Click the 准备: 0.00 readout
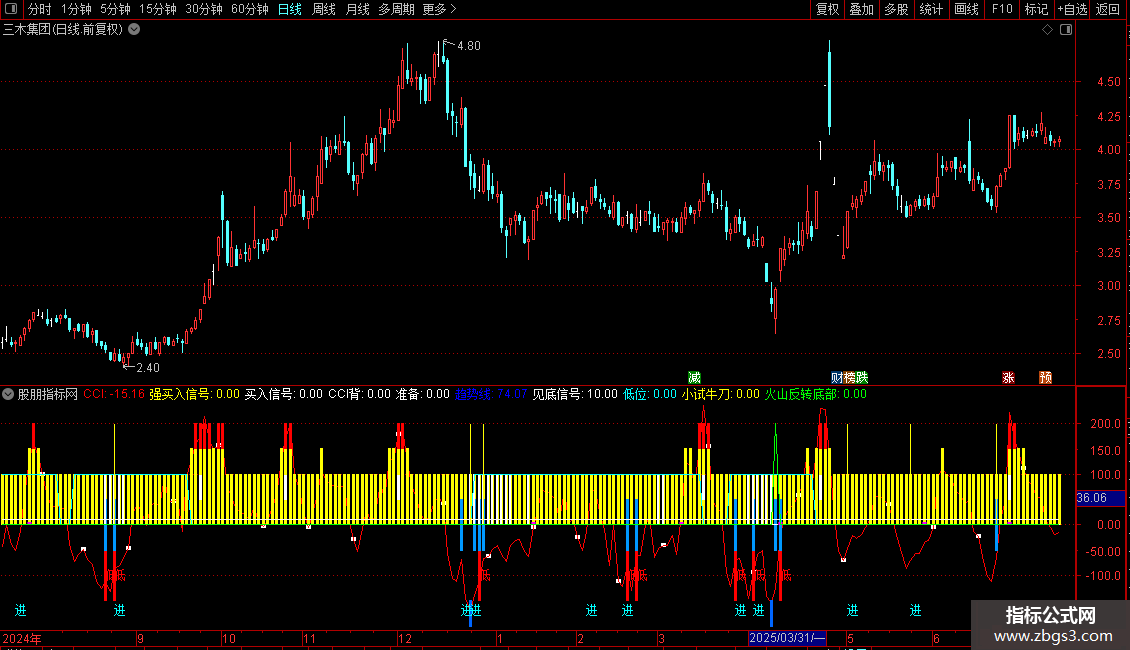The width and height of the screenshot is (1130, 650). pyautogui.click(x=423, y=394)
